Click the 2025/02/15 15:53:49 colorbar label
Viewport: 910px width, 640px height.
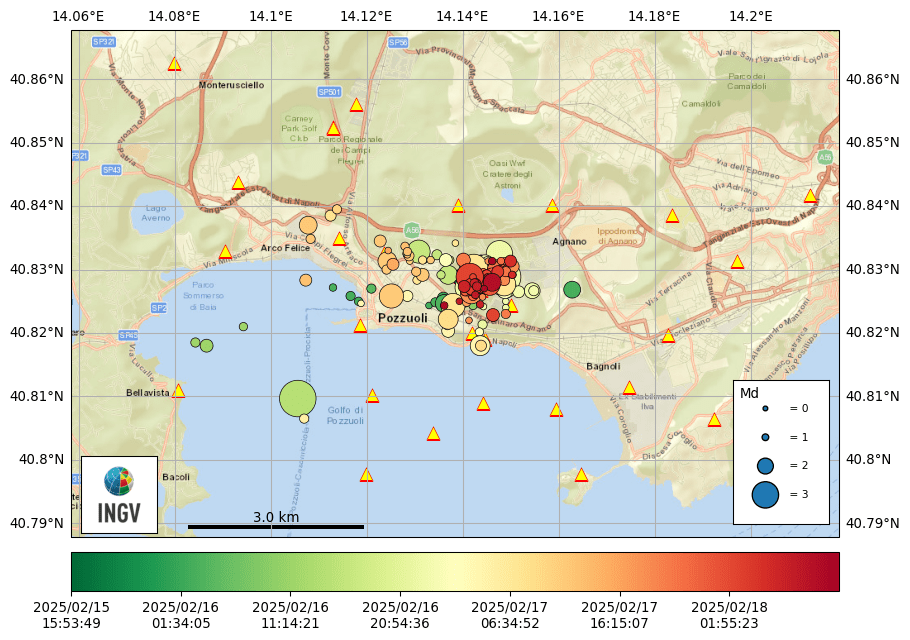[71, 615]
